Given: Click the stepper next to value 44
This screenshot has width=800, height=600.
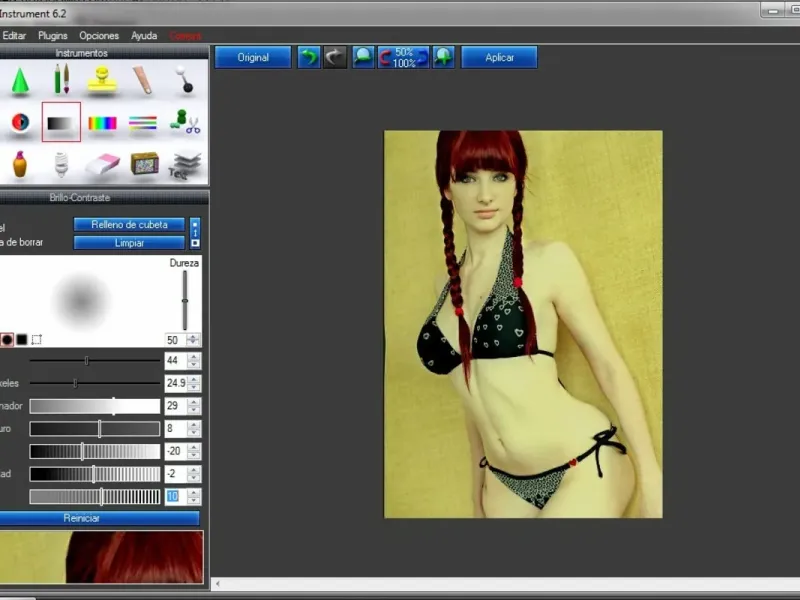Looking at the screenshot, I should 194,361.
